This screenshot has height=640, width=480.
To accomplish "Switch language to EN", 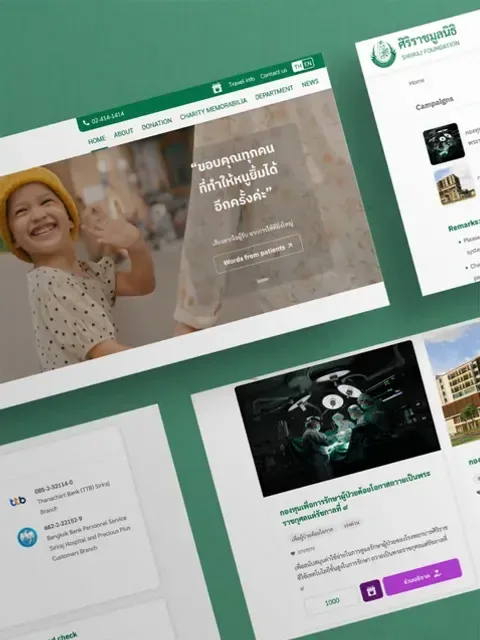I will 308,63.
